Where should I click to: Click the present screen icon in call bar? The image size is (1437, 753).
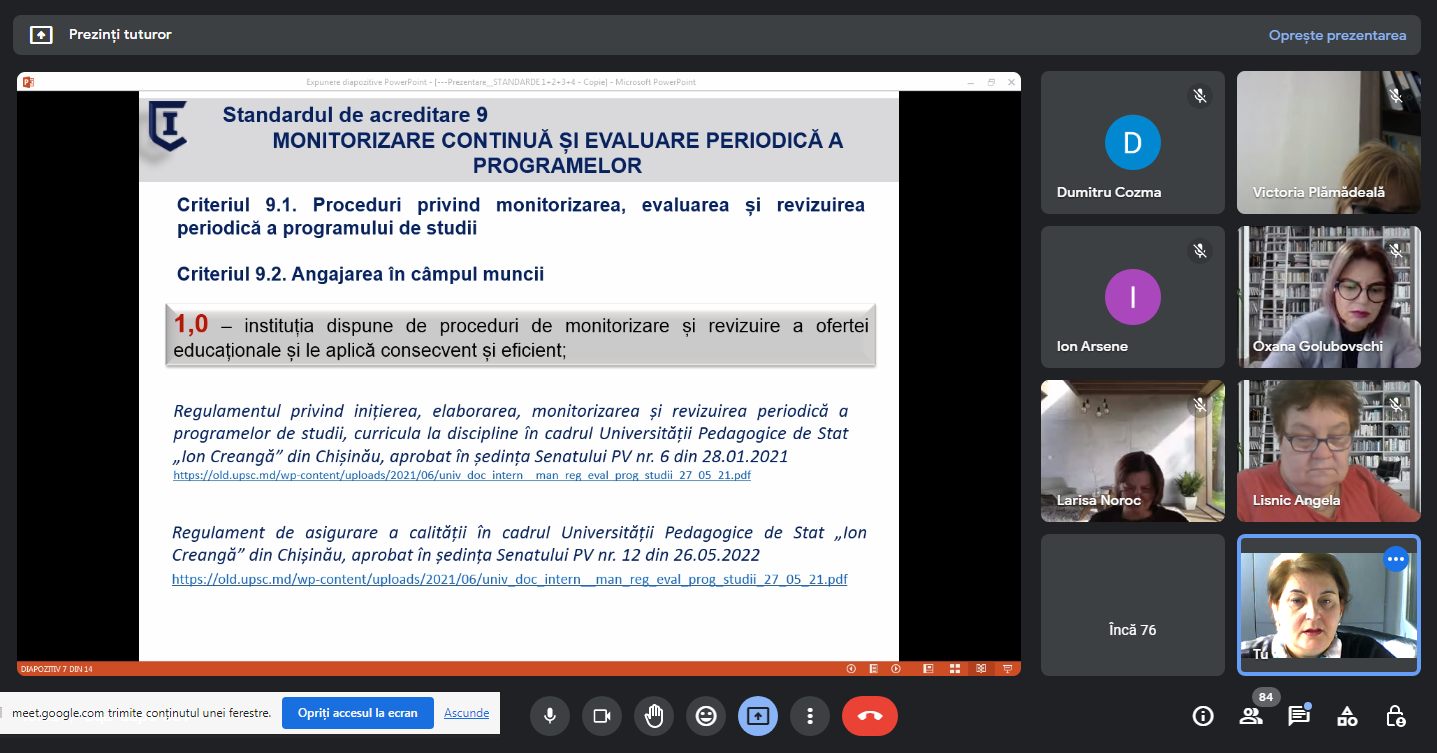(x=758, y=716)
